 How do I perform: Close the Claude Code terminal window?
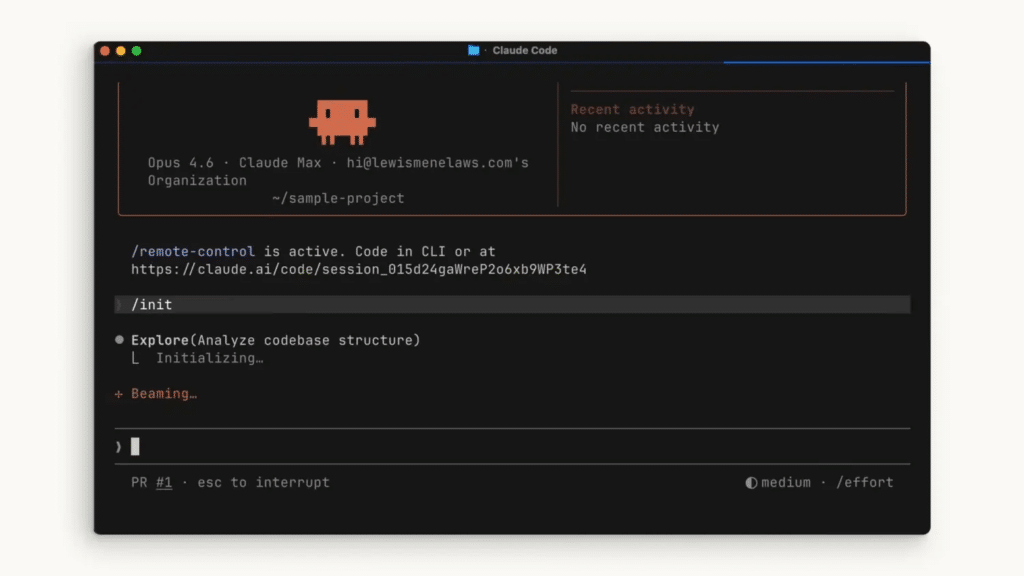click(104, 51)
